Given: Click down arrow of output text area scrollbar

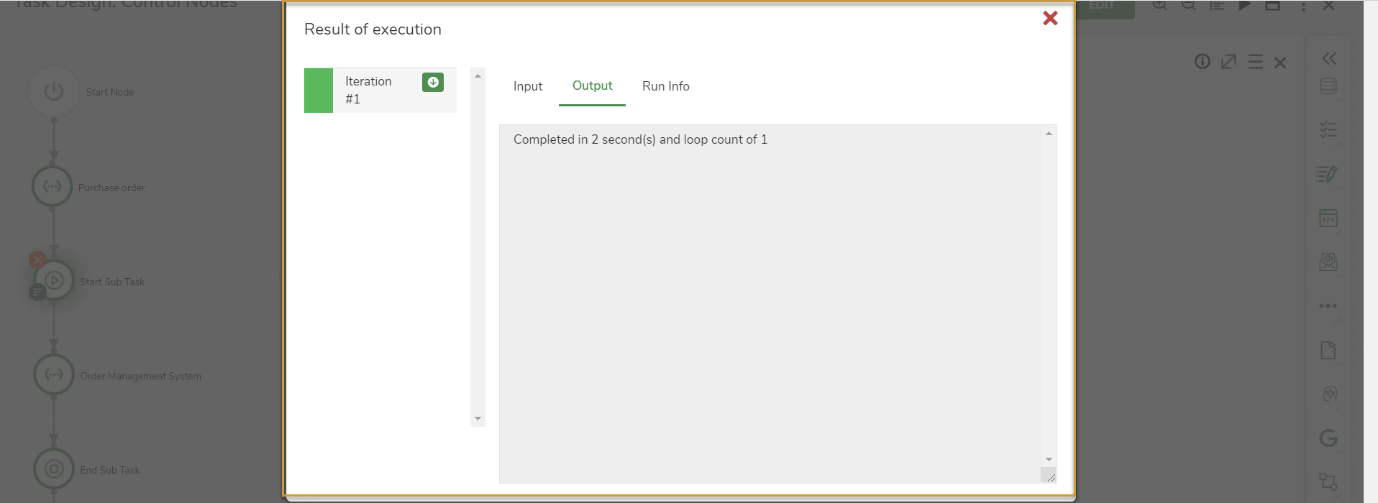Looking at the screenshot, I should click(x=1048, y=459).
